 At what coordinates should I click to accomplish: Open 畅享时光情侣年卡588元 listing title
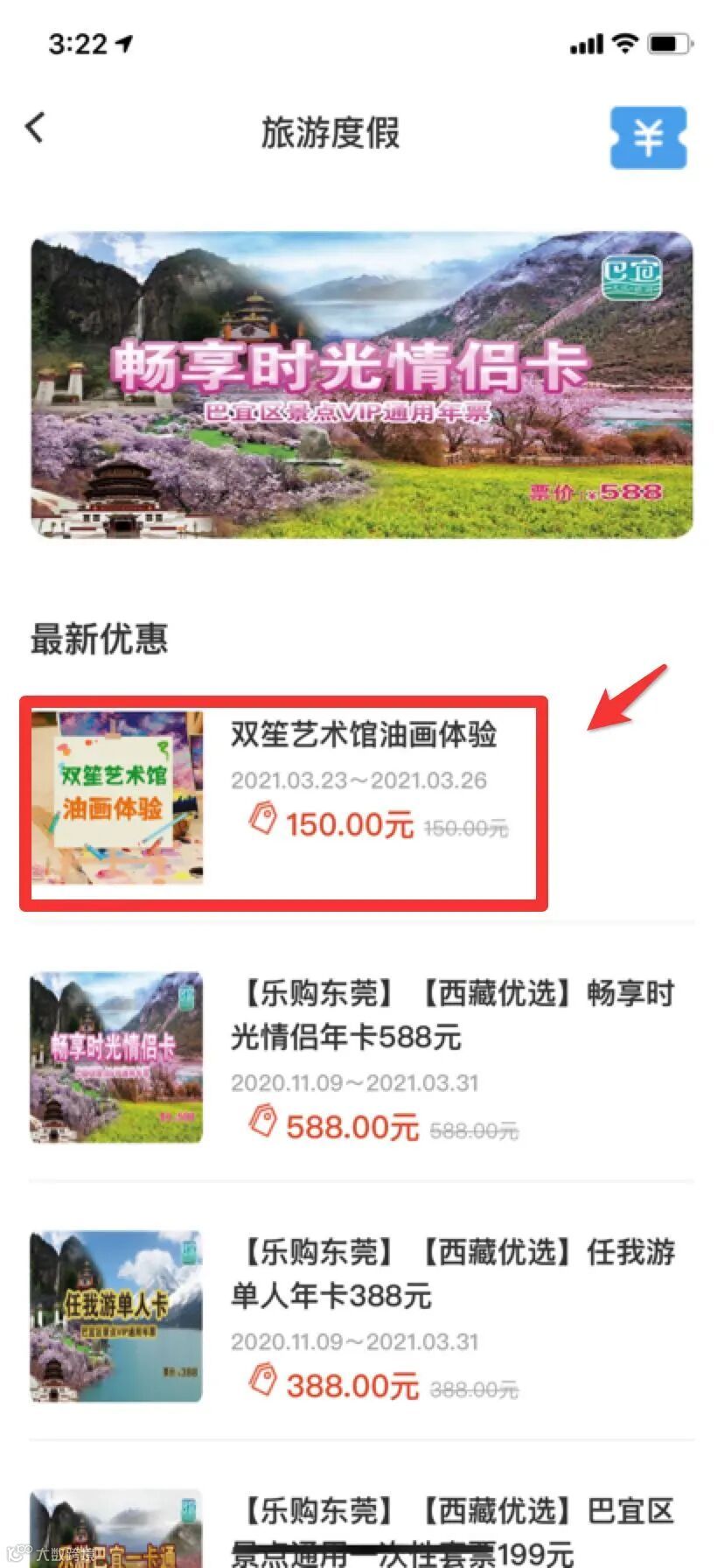[x=453, y=1015]
